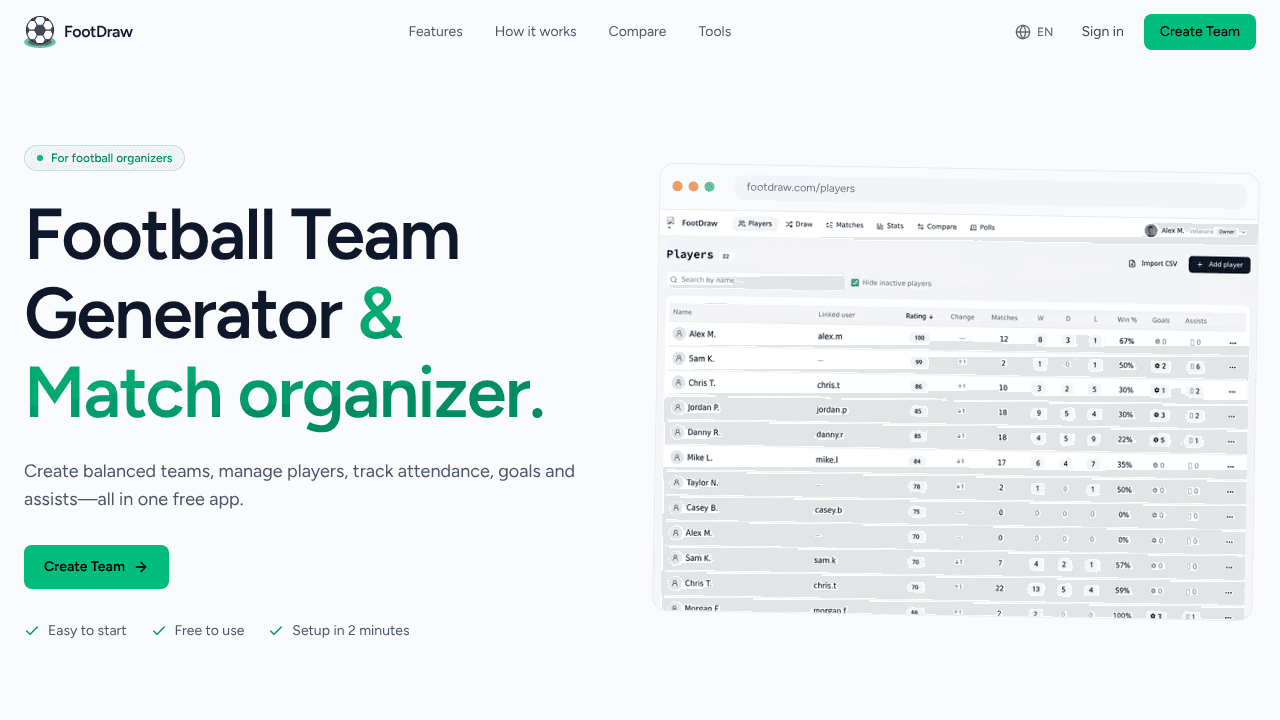
Task: Click the 67% win rate cell
Action: (1126, 341)
